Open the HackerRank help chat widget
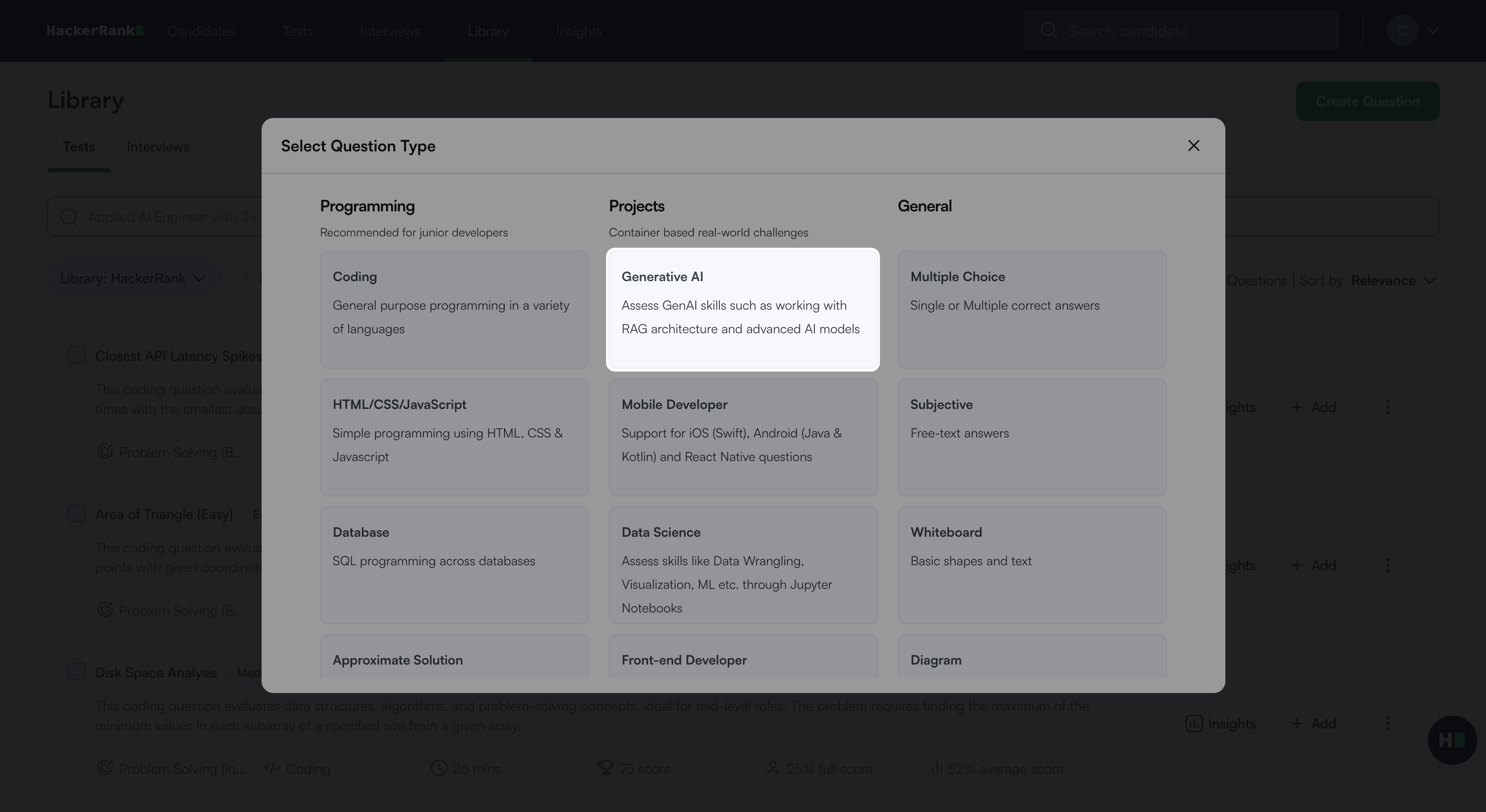The width and height of the screenshot is (1486, 812). tap(1452, 740)
